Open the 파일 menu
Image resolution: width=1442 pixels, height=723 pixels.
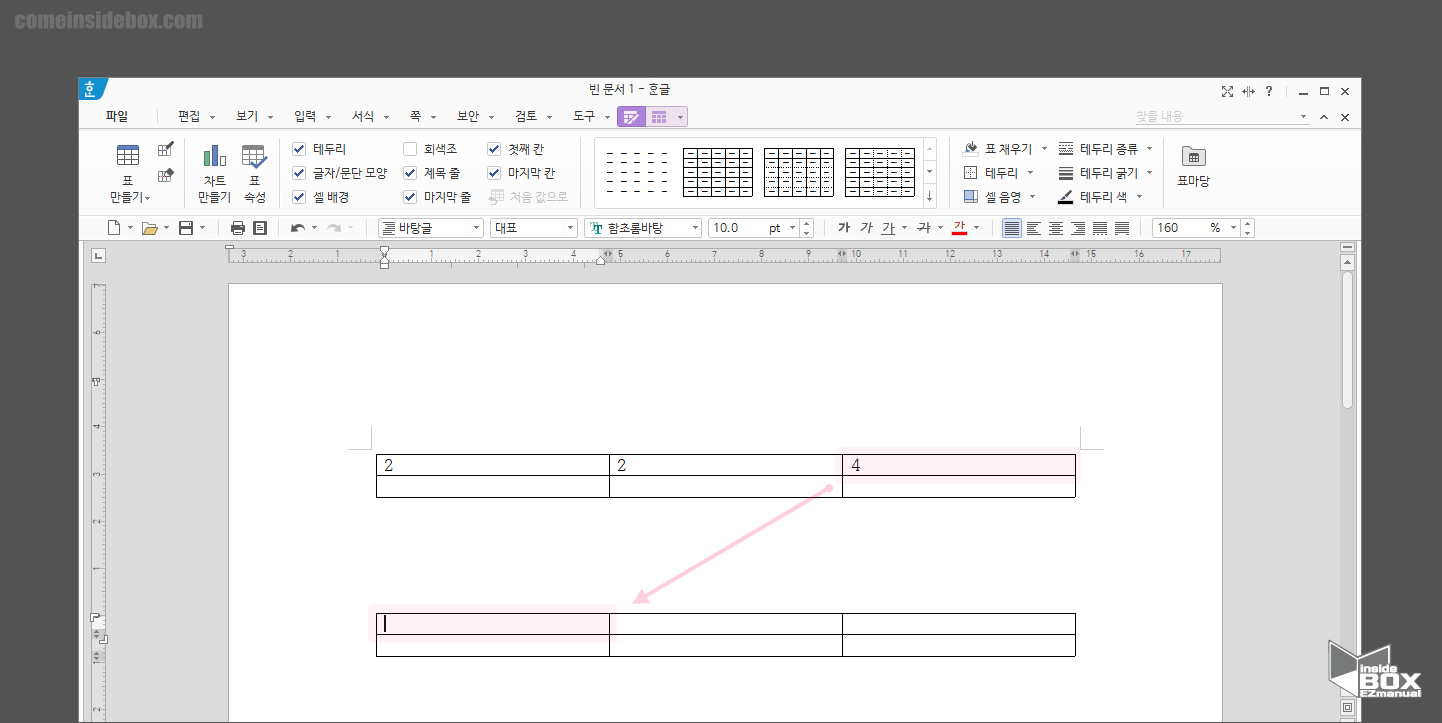coord(117,116)
